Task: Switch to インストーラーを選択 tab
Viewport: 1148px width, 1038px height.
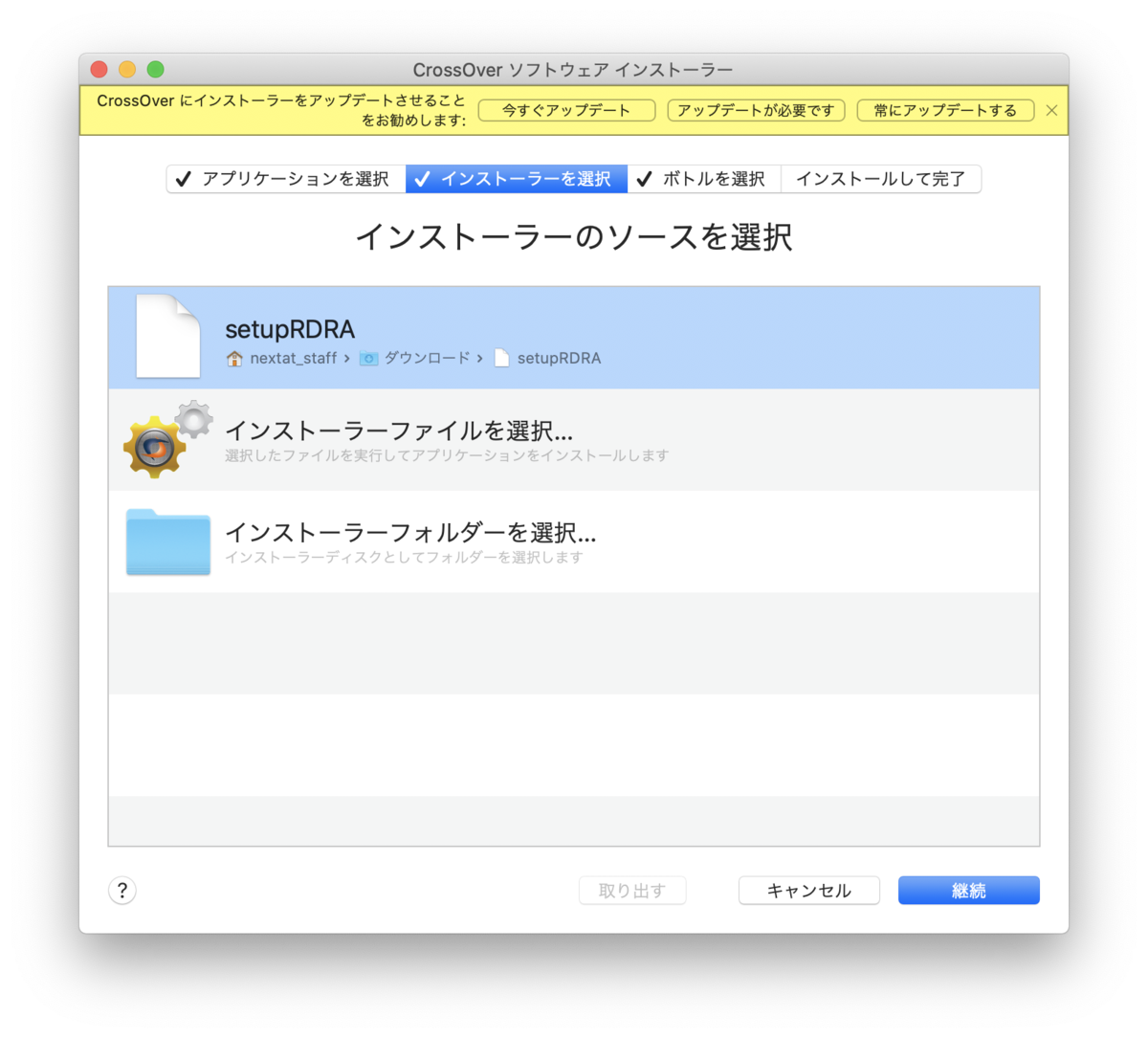Action: (x=517, y=179)
